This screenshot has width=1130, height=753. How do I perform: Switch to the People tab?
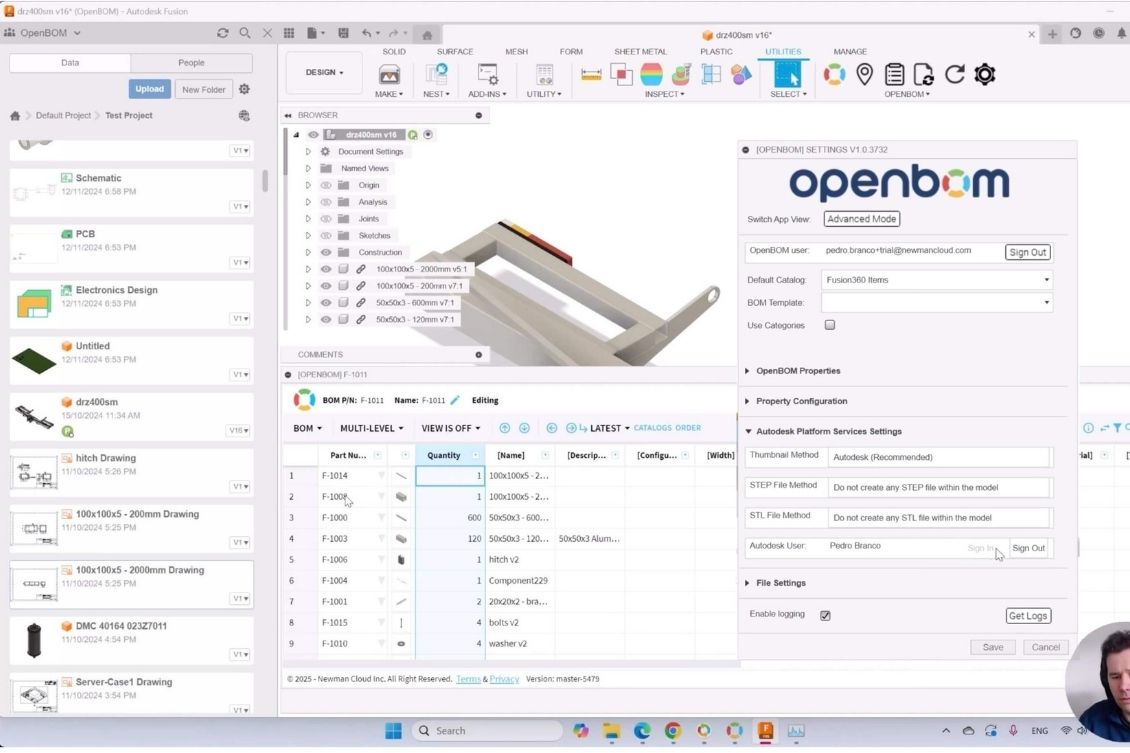[191, 63]
